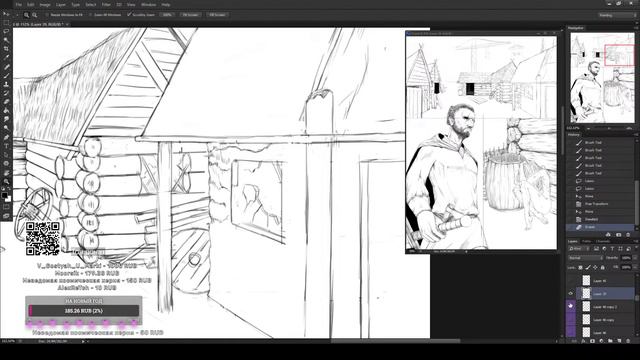Screen dimensions: 640x360
Task: Toggle lock transparent pixels icon
Action: [580, 267]
